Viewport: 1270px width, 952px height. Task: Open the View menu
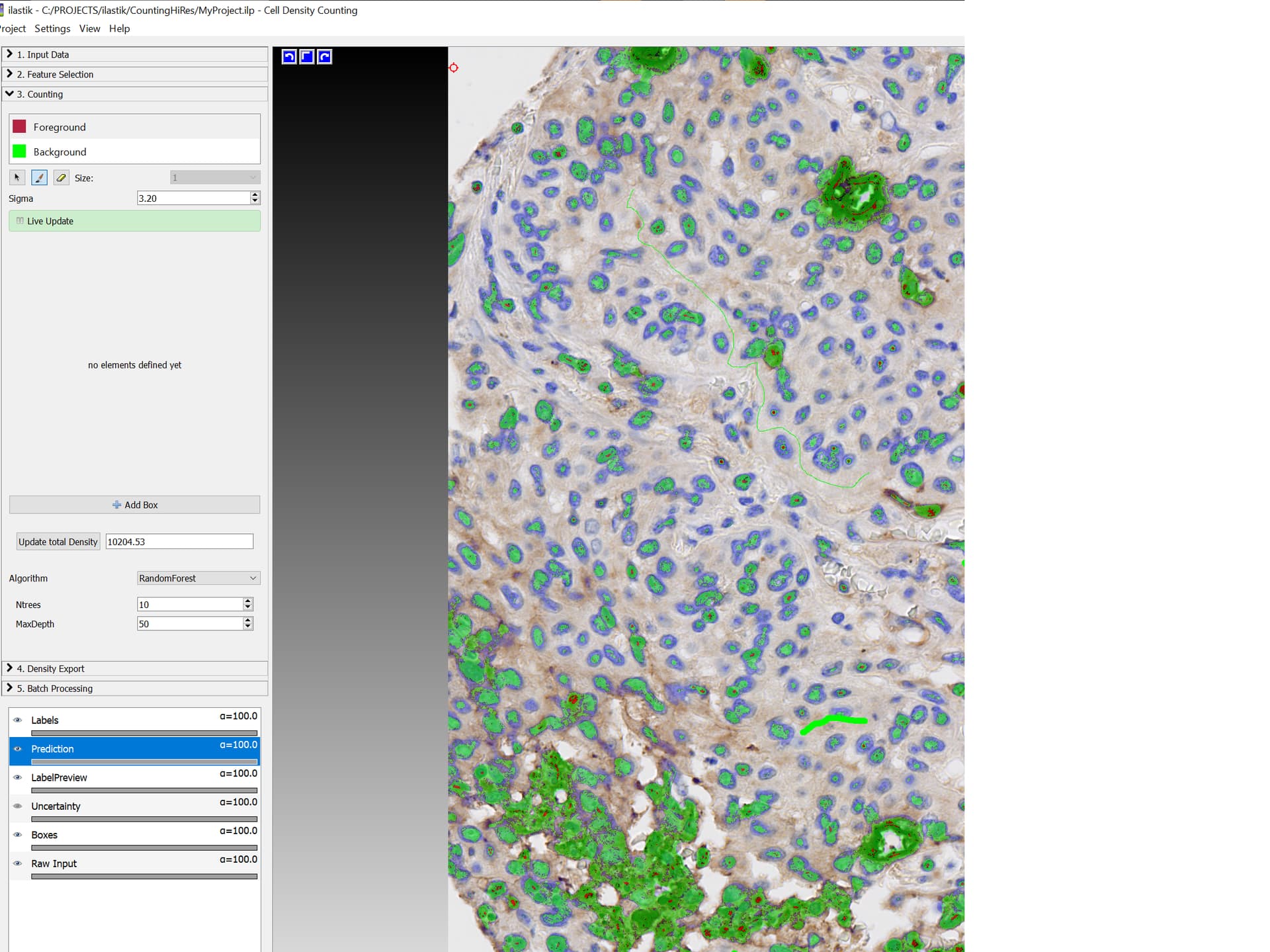89,28
